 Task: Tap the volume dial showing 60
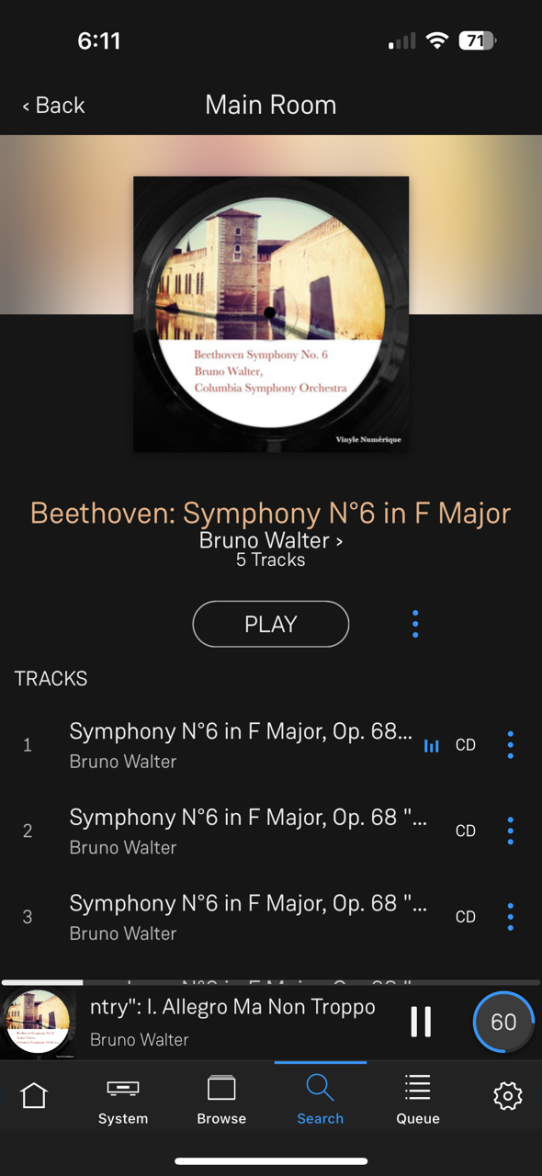click(x=504, y=1022)
